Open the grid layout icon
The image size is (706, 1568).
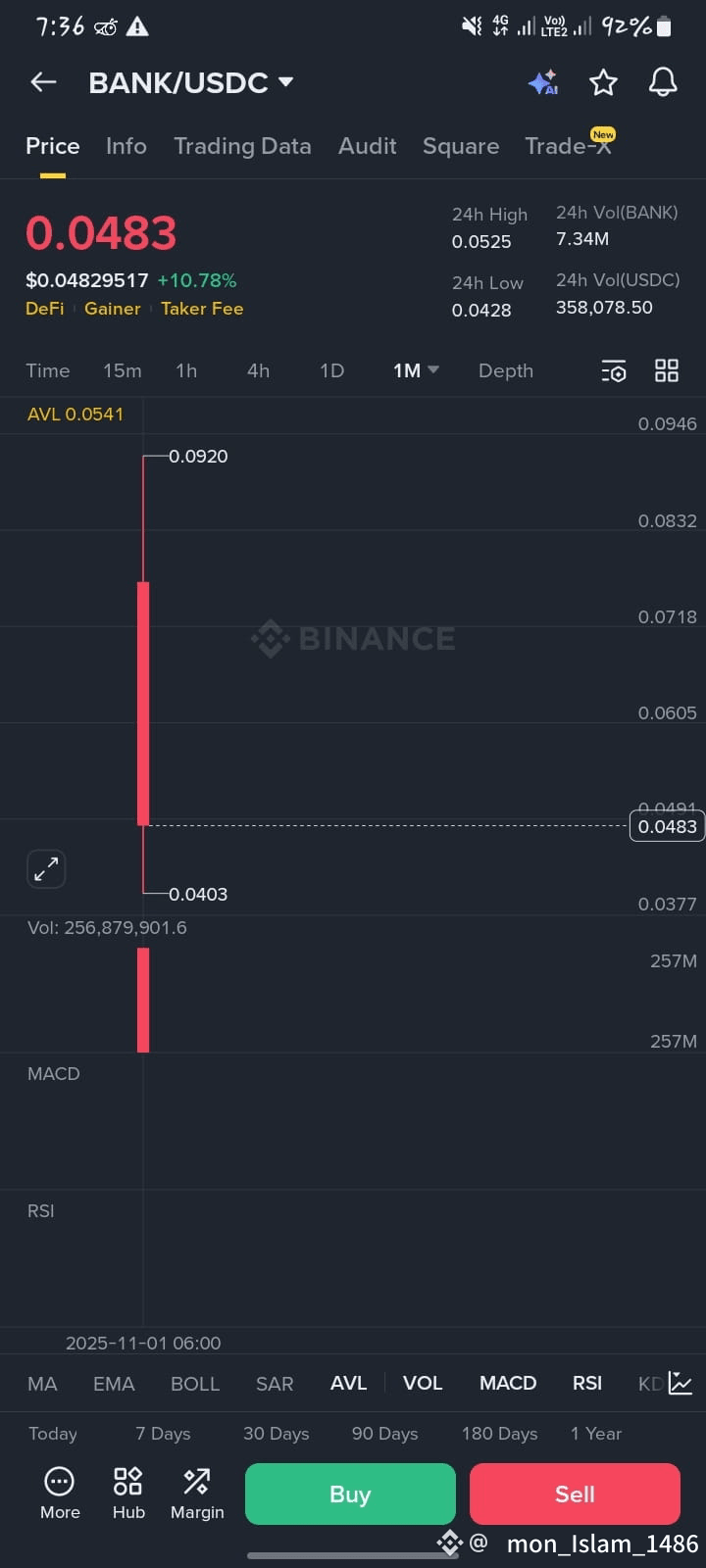click(667, 370)
